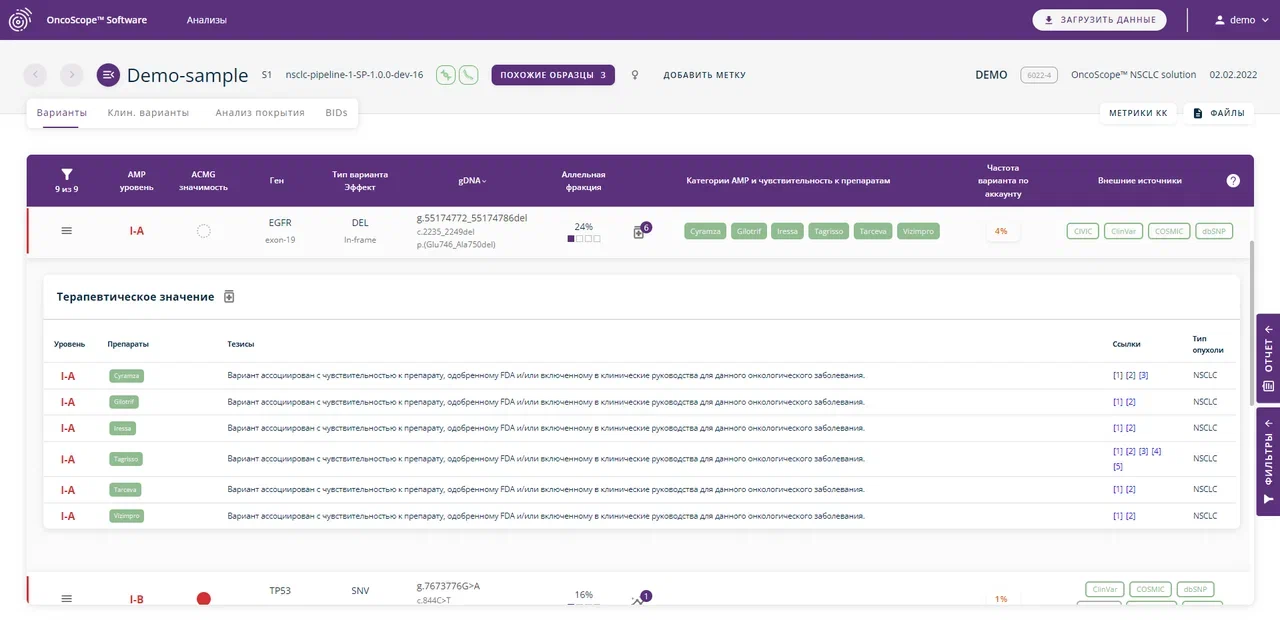Open reference [3] in the Cyramza row
The image size is (1280, 620).
(x=1144, y=375)
